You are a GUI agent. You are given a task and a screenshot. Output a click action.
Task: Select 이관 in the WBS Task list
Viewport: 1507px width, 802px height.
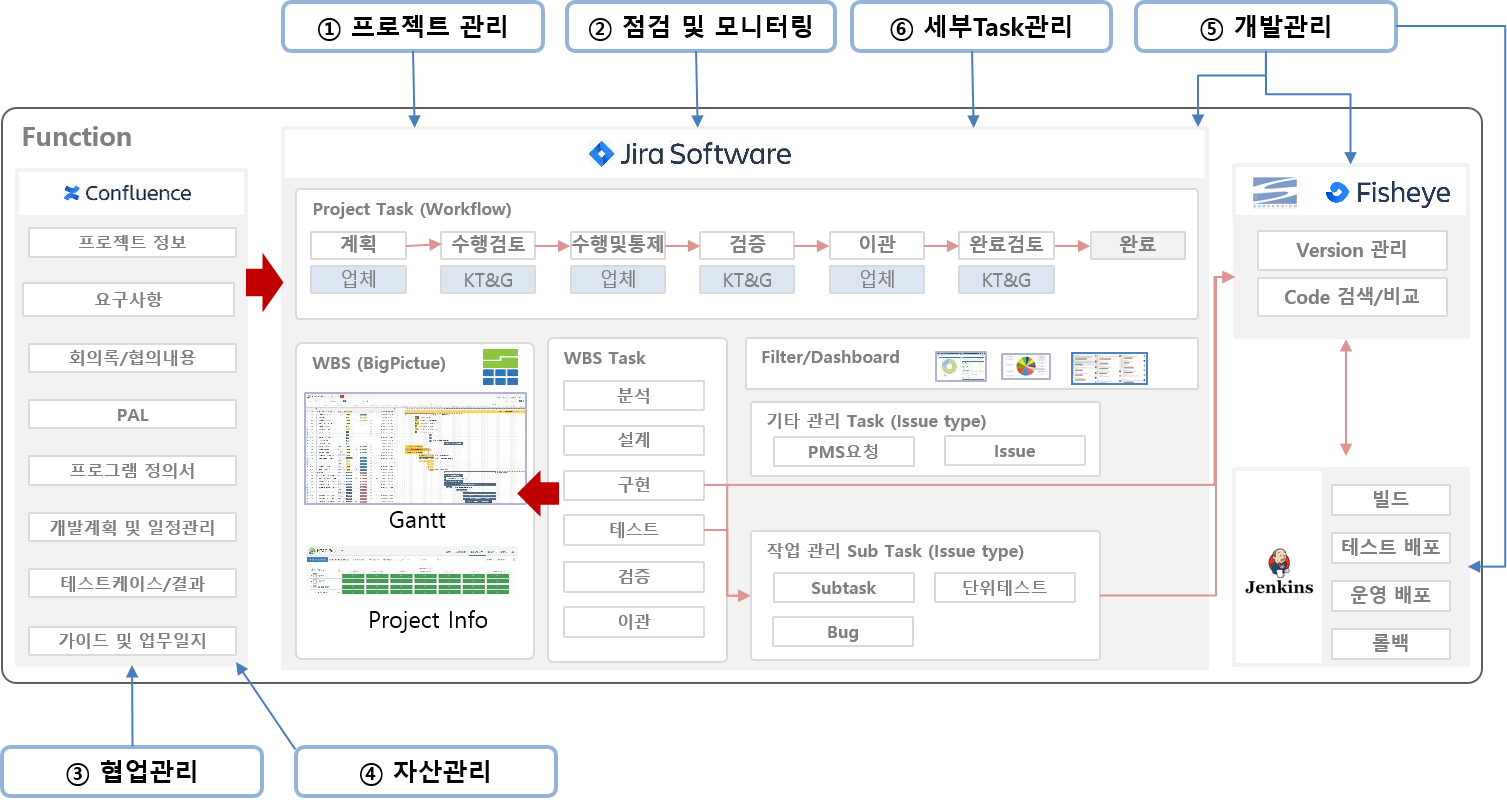[634, 622]
